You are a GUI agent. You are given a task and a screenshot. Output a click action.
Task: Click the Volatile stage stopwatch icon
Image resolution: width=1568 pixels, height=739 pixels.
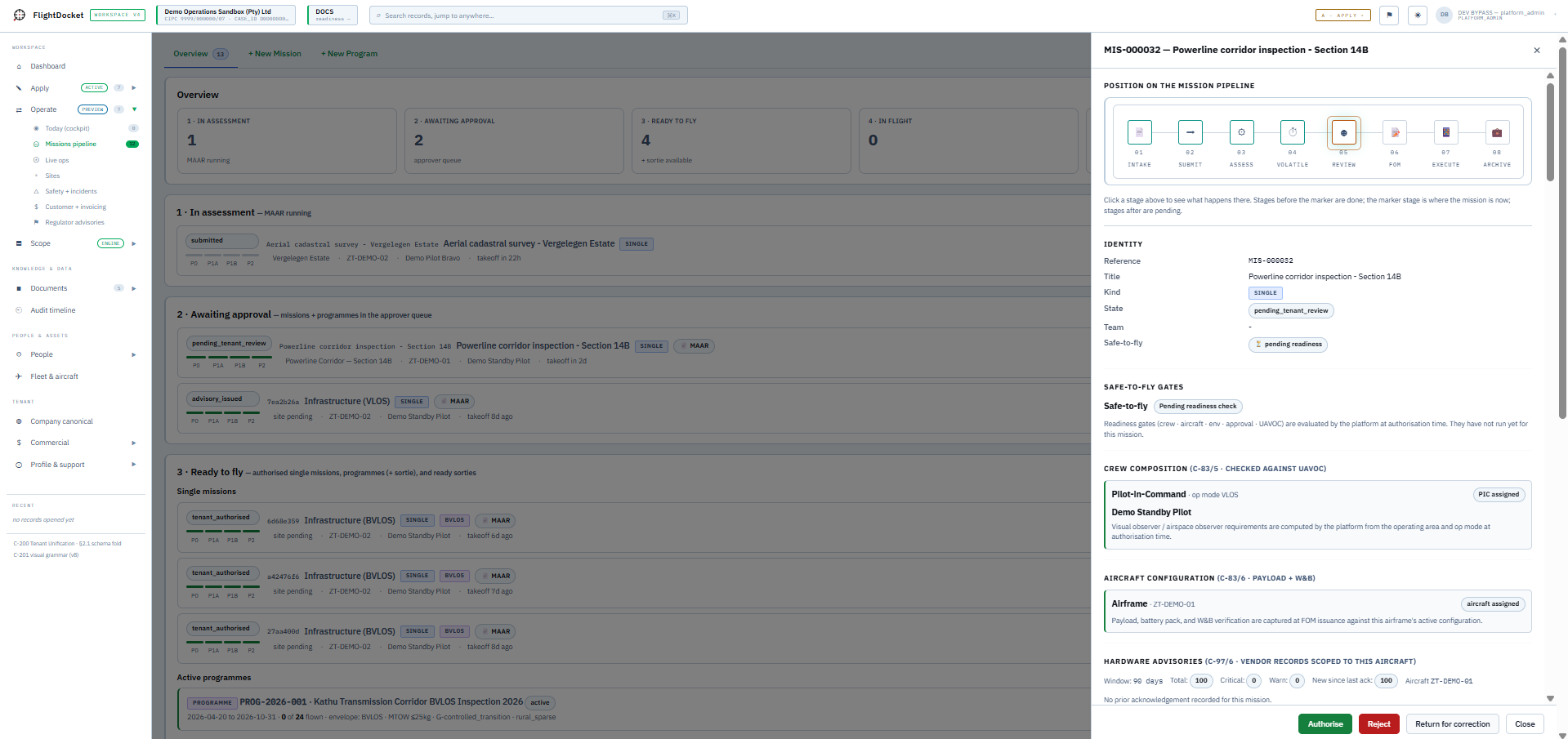(x=1293, y=132)
